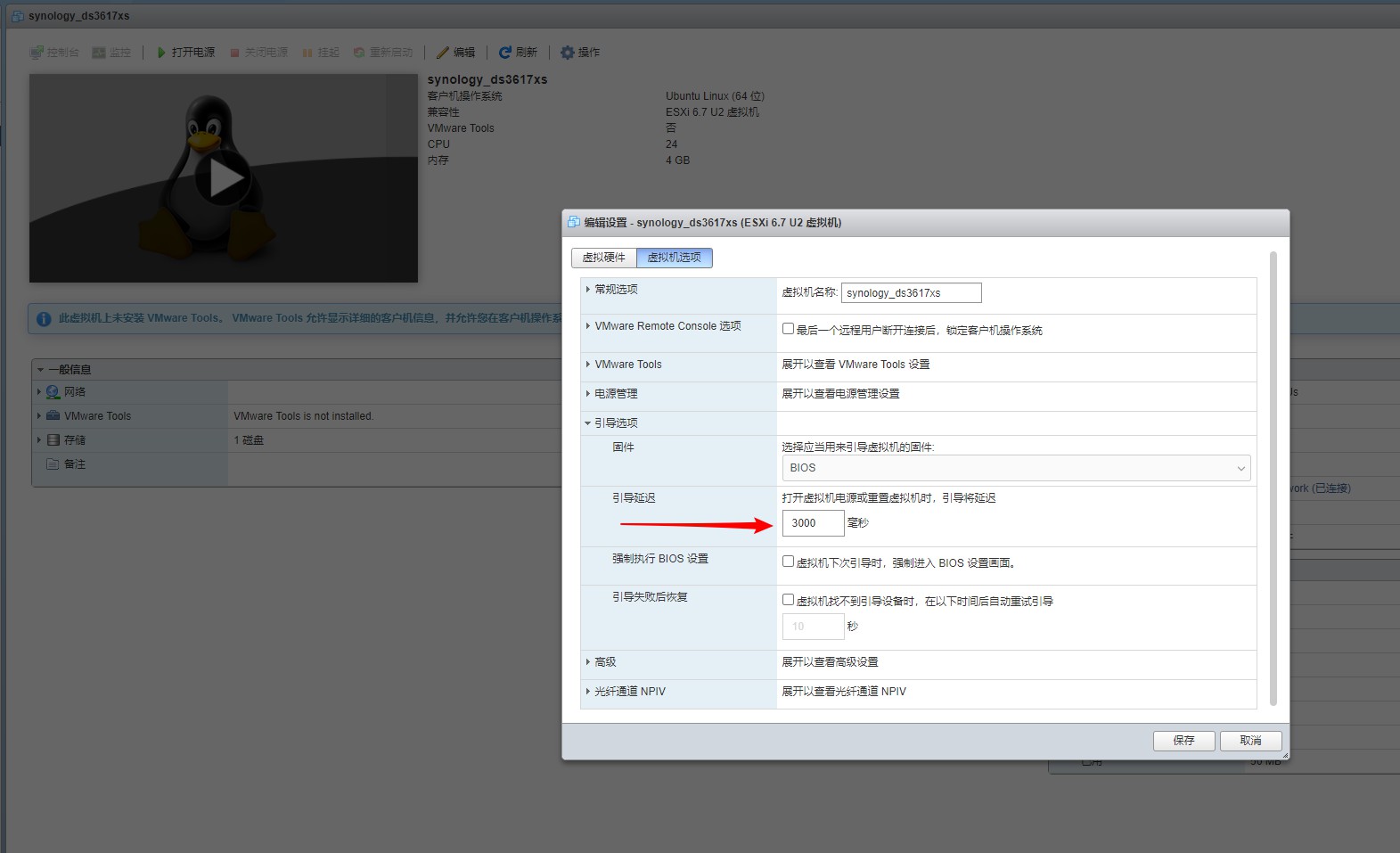This screenshot has width=1400, height=853.
Task: Click the Edit (编辑) pencil icon
Action: [x=442, y=53]
